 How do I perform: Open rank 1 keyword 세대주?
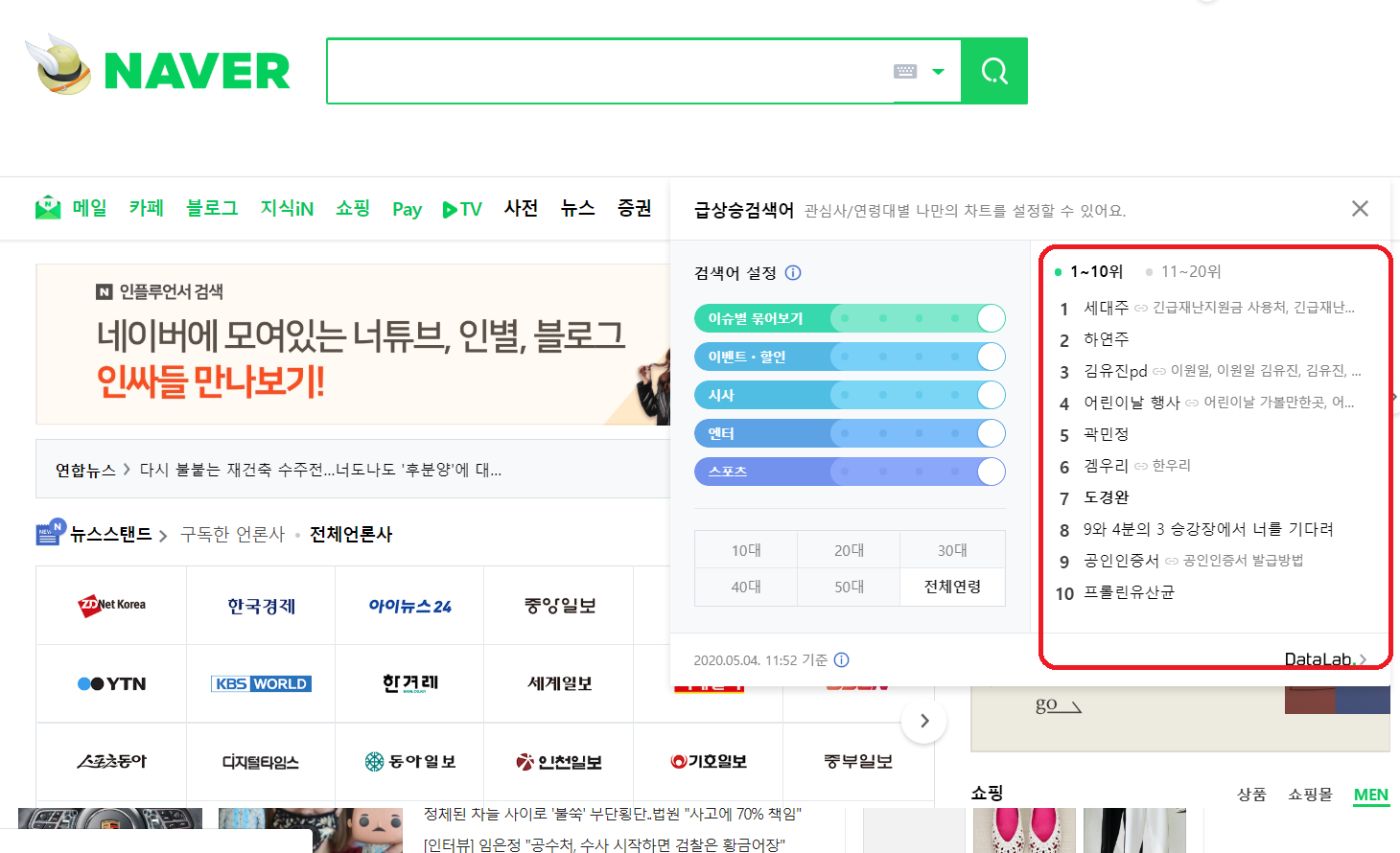point(1107,308)
